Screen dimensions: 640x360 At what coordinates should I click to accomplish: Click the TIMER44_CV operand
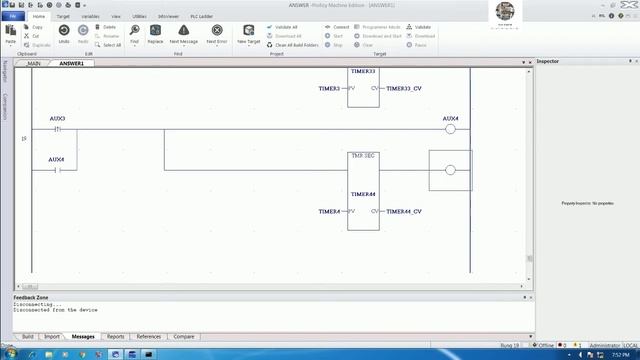404,211
